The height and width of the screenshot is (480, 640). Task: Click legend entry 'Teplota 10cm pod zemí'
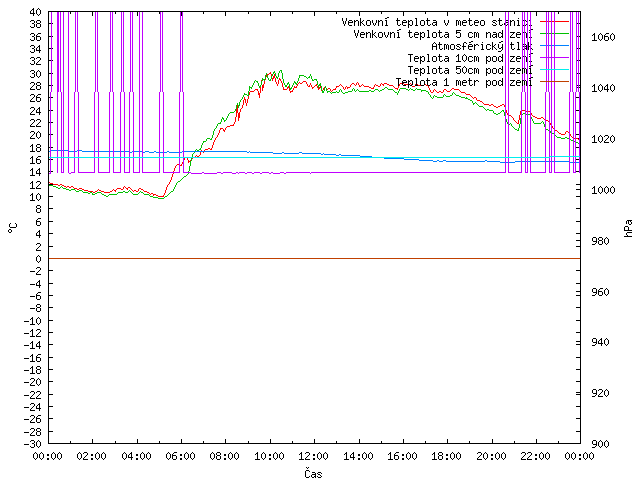point(470,58)
